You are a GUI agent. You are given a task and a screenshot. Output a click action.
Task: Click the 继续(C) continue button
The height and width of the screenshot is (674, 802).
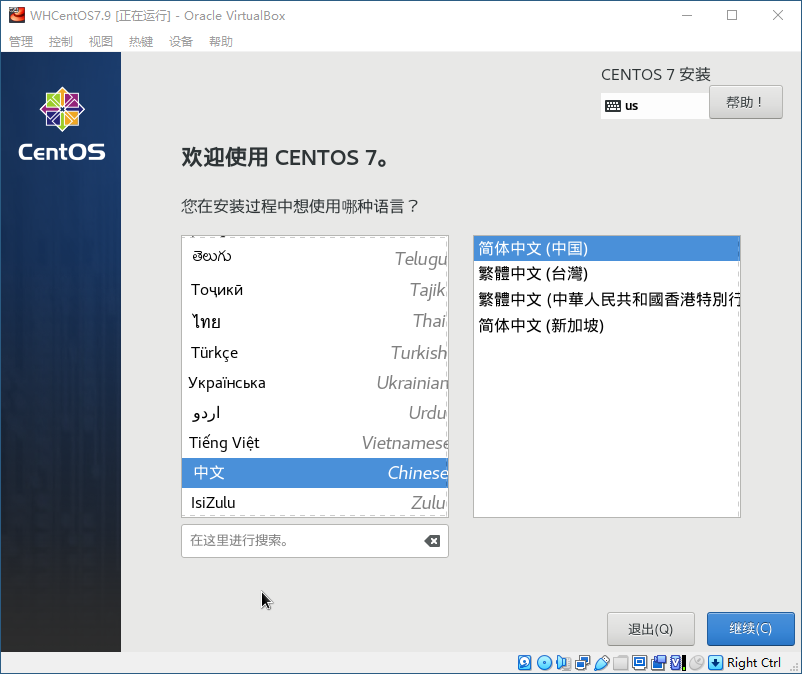point(750,628)
